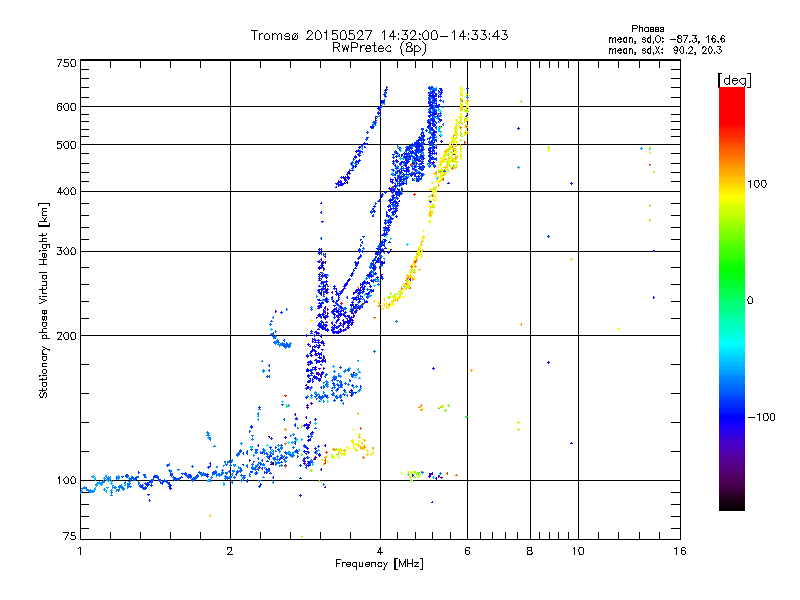Click the x-axis tick label '2'
The image size is (800, 600).
tap(230, 551)
